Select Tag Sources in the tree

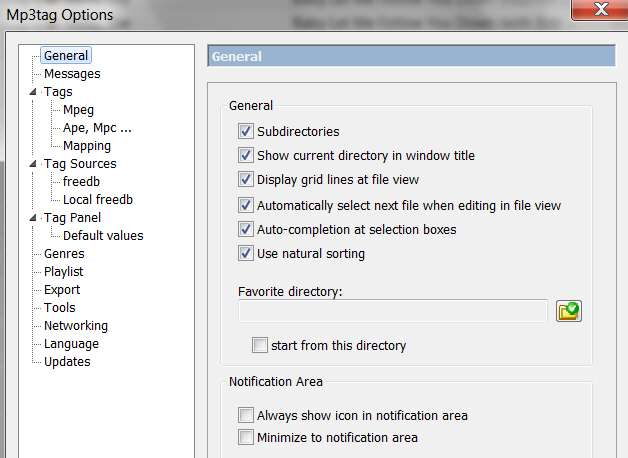tap(80, 164)
